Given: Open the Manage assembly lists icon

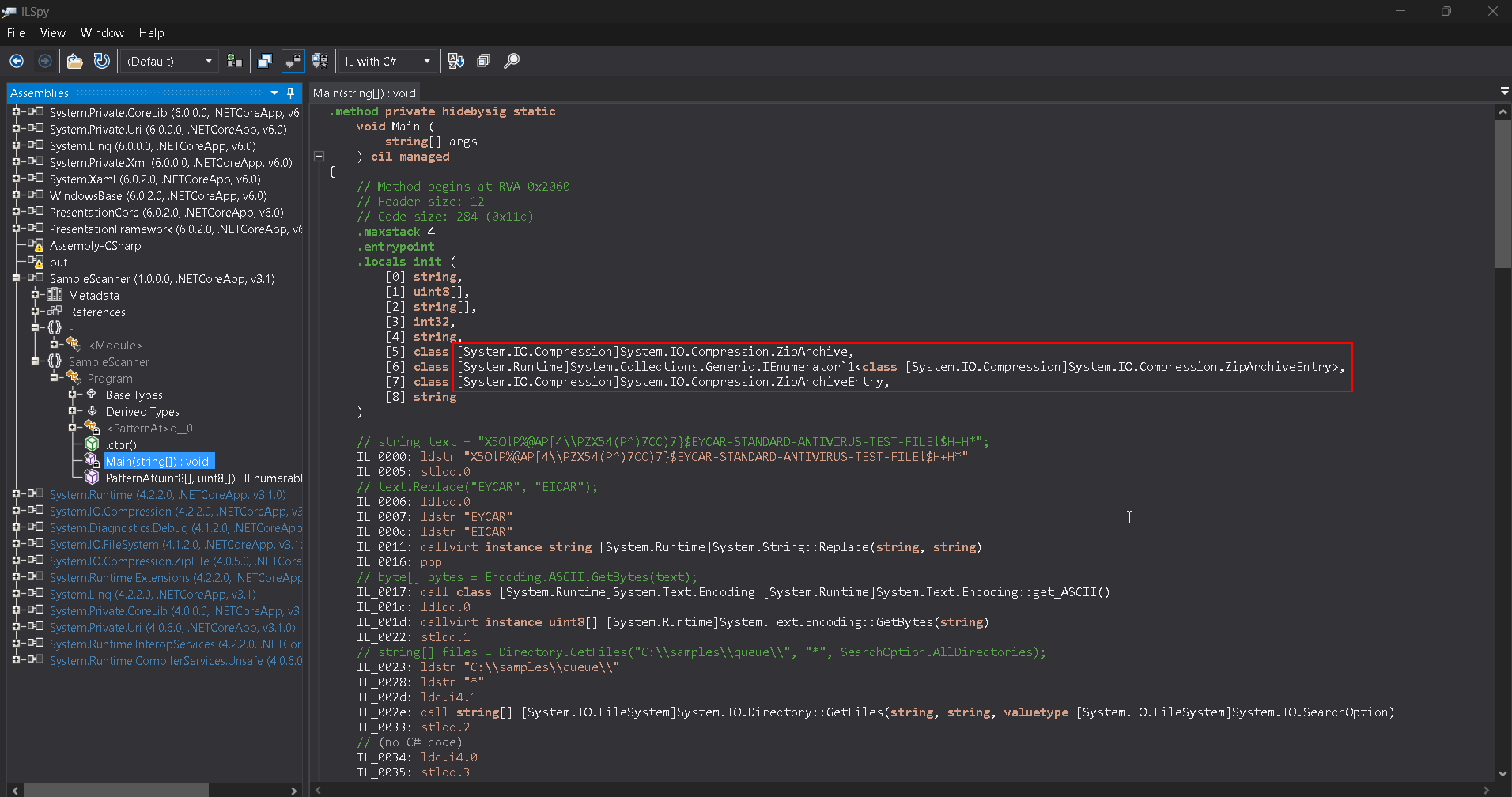Looking at the screenshot, I should (234, 61).
